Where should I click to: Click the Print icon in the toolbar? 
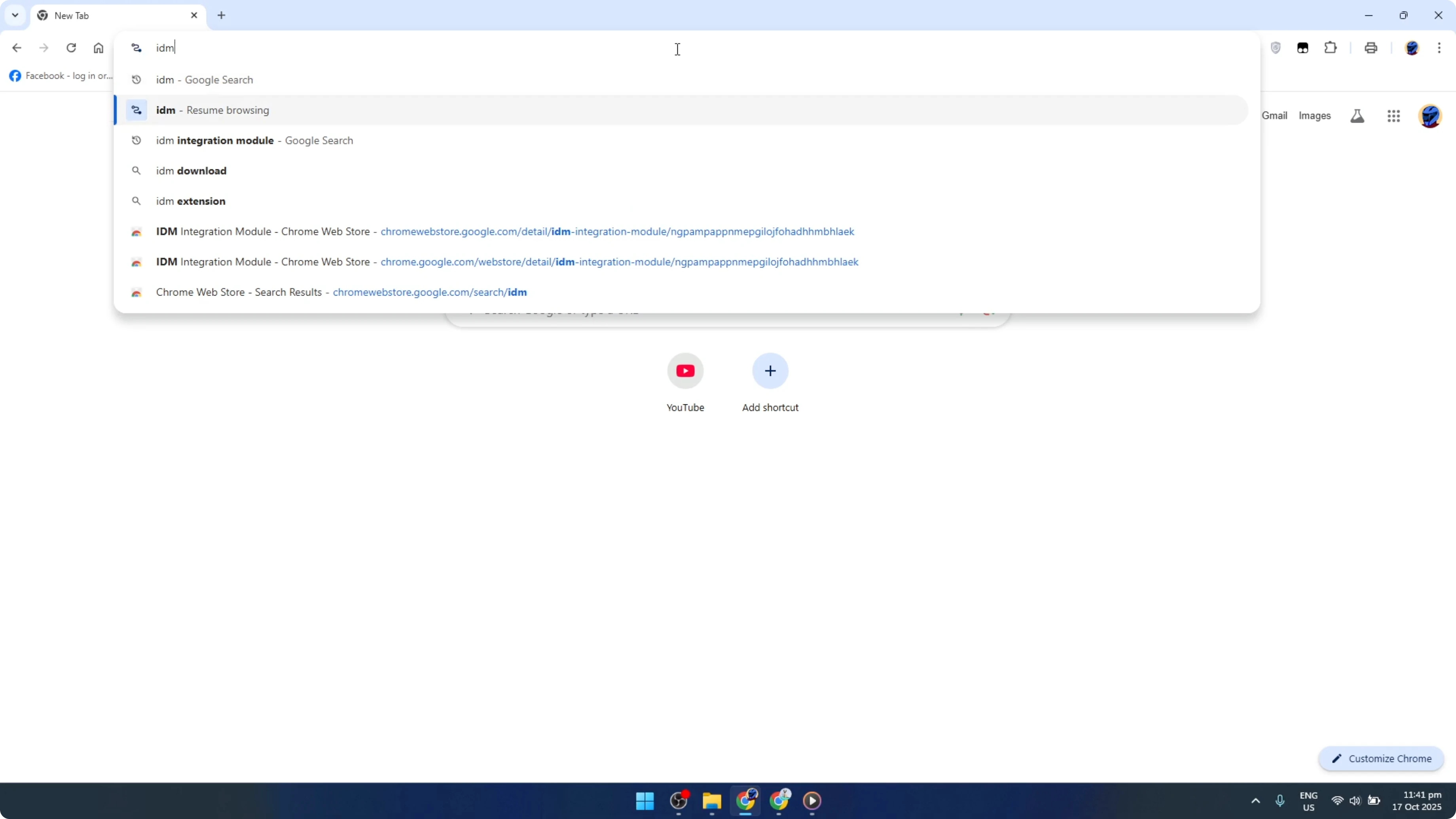point(1371,48)
